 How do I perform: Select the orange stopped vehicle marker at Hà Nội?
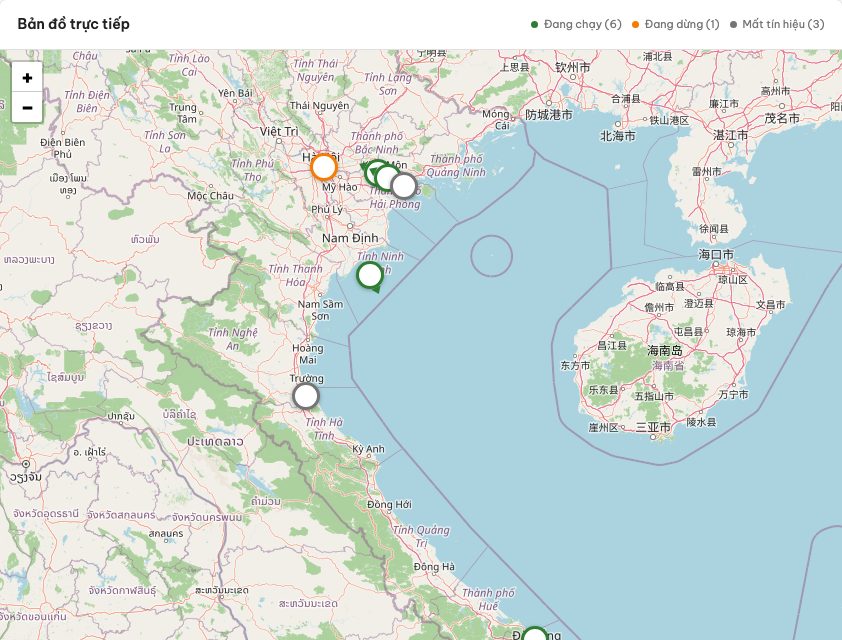click(x=324, y=168)
